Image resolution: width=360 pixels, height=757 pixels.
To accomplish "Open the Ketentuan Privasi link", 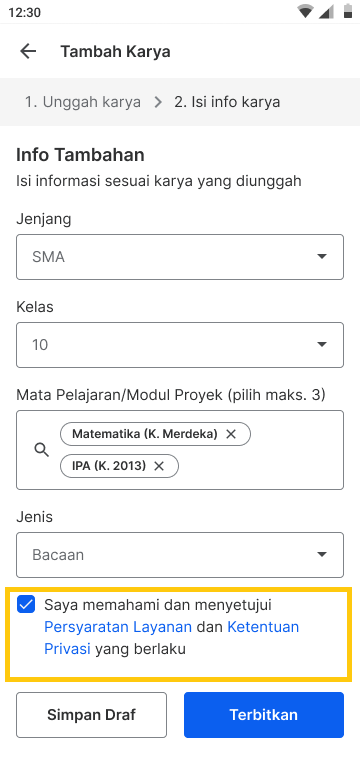I will tap(172, 638).
